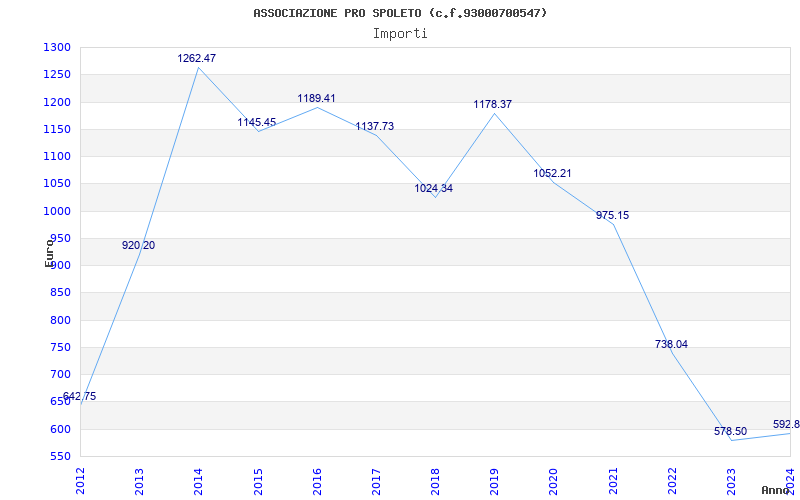Image resolution: width=800 pixels, height=500 pixels.
Task: Select data label 1178.37
Action: pos(492,104)
